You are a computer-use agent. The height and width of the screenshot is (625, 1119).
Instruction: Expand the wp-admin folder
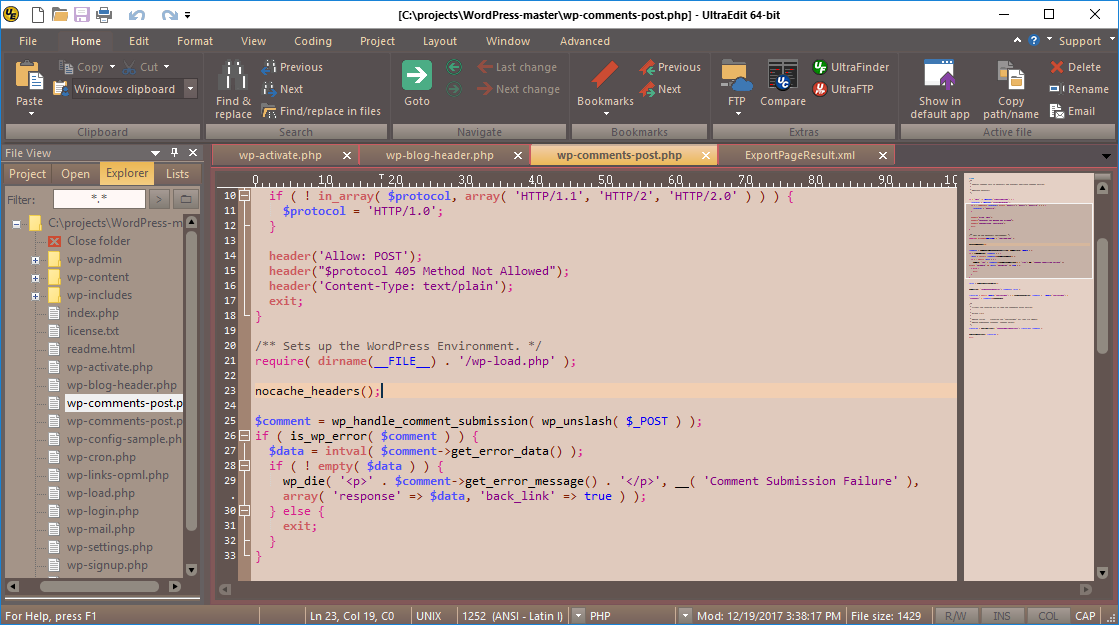(35, 260)
